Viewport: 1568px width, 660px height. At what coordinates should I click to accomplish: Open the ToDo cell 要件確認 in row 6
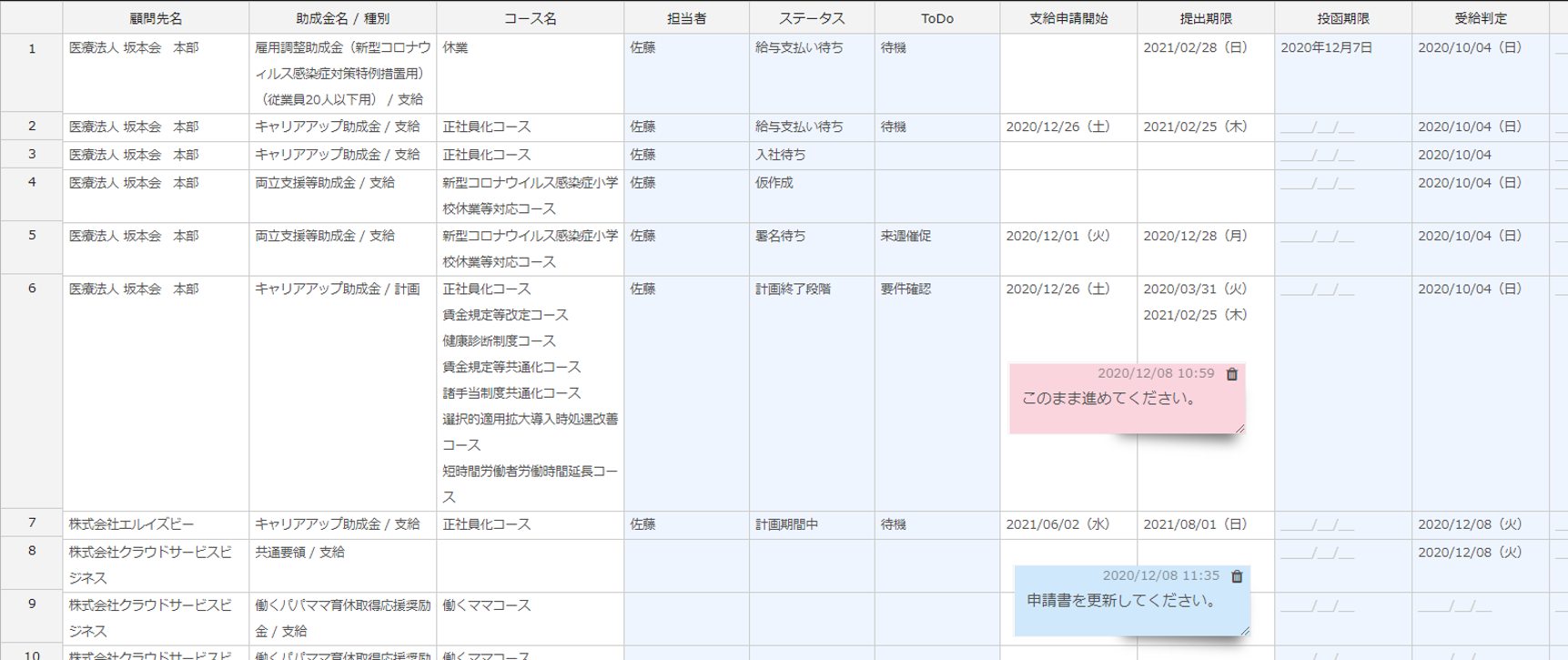tap(936, 289)
